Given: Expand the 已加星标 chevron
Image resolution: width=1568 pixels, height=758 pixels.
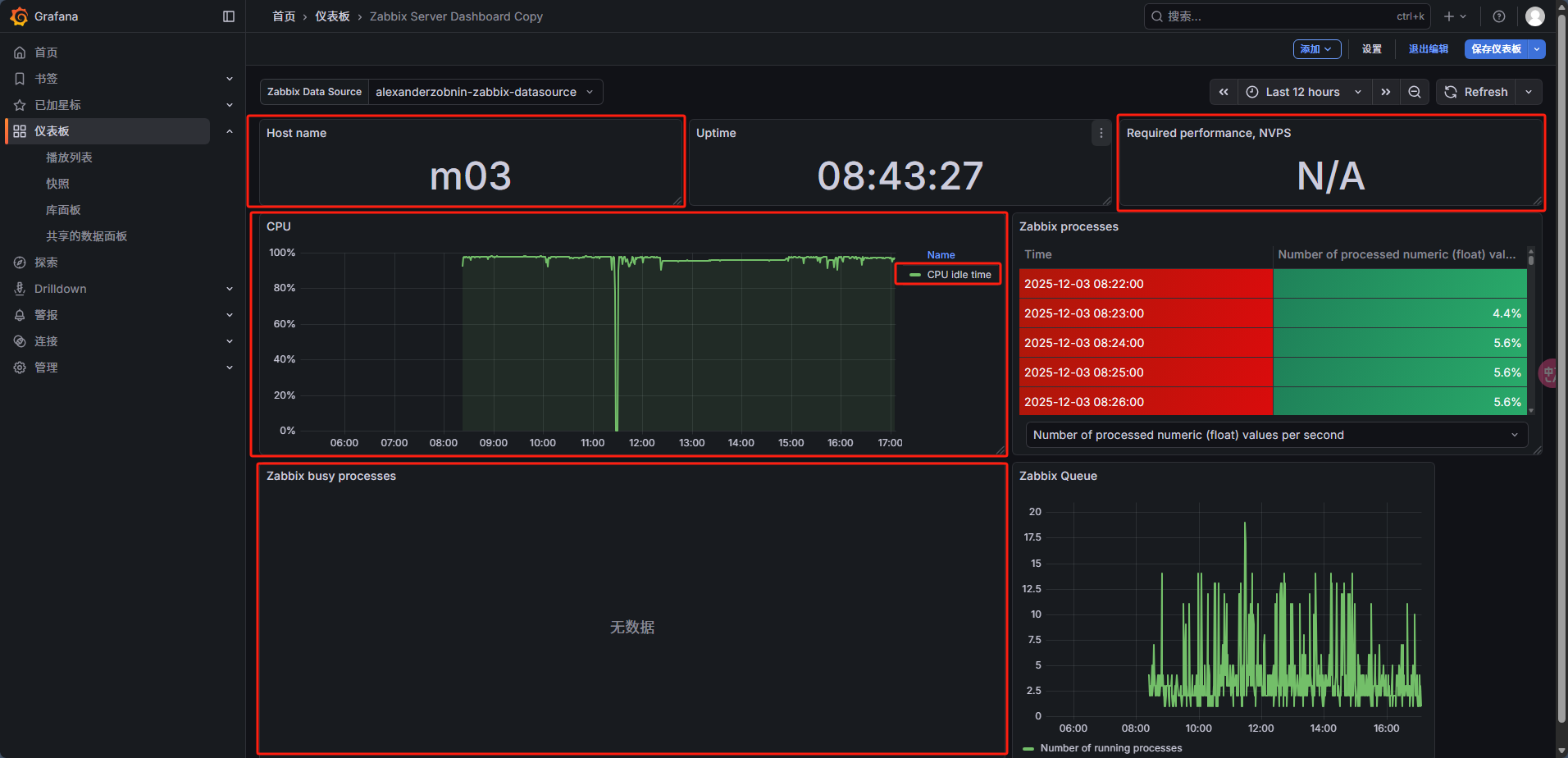Looking at the screenshot, I should (230, 105).
